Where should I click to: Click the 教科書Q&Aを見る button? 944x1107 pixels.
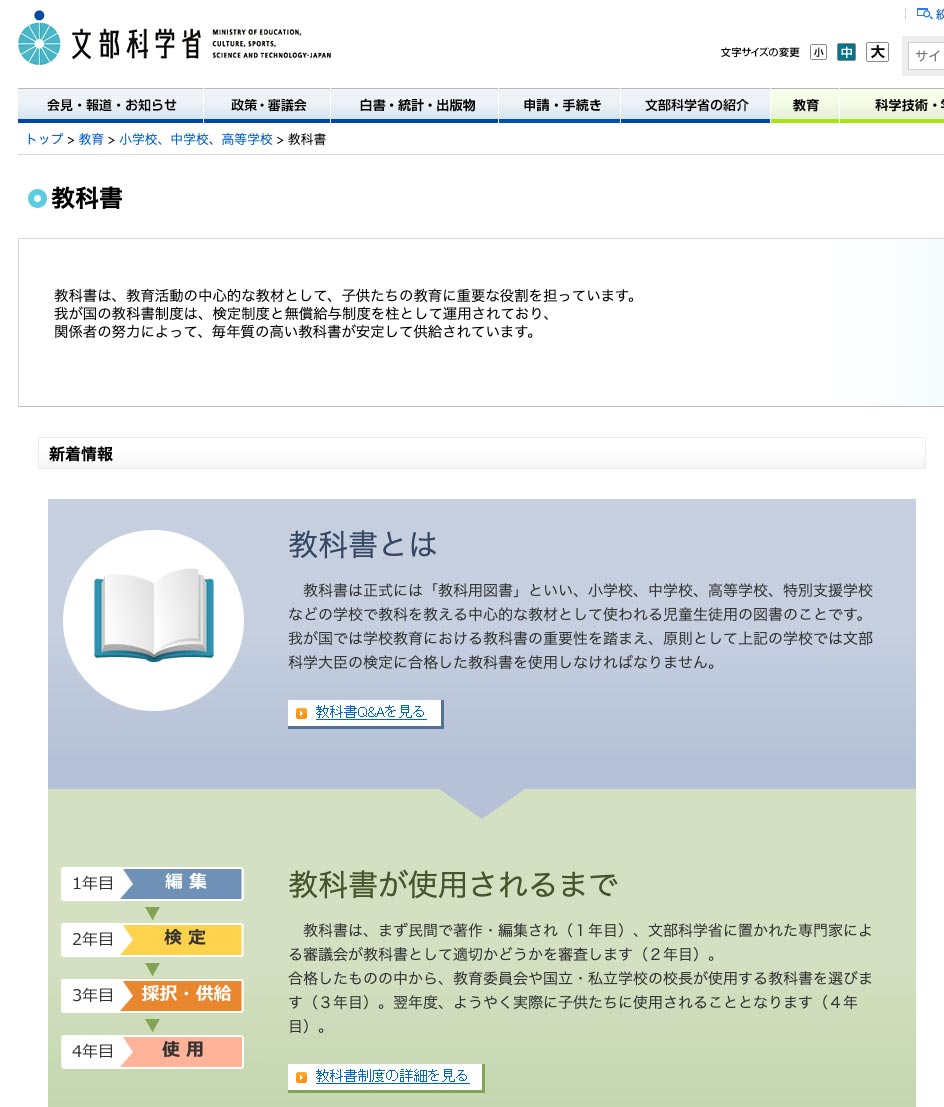(370, 712)
